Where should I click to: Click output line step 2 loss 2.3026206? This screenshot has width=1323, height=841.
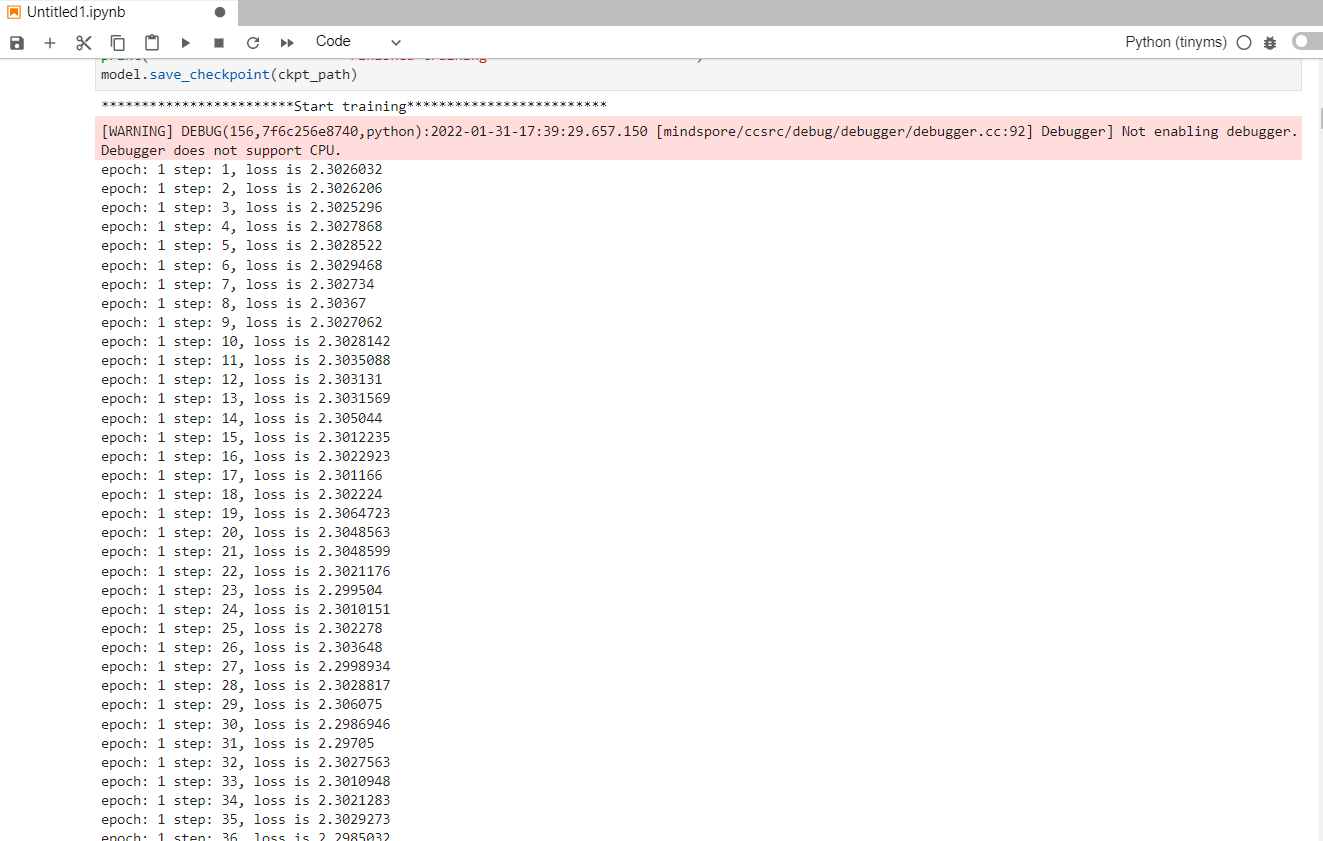pyautogui.click(x=241, y=188)
